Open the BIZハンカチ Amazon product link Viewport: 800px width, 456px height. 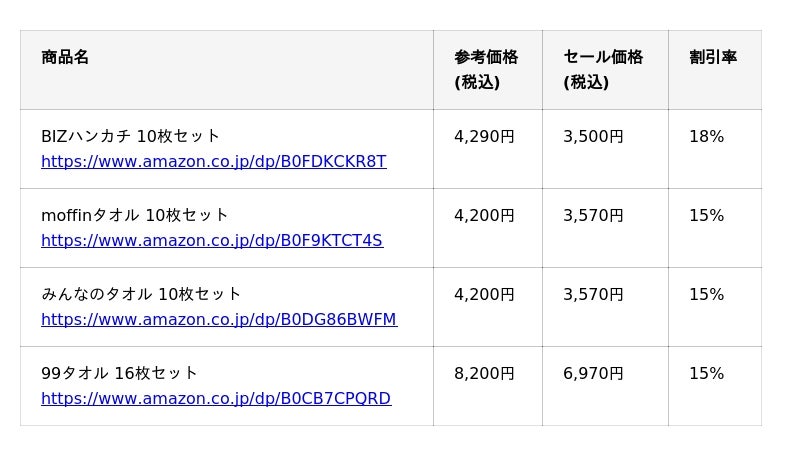(x=213, y=162)
